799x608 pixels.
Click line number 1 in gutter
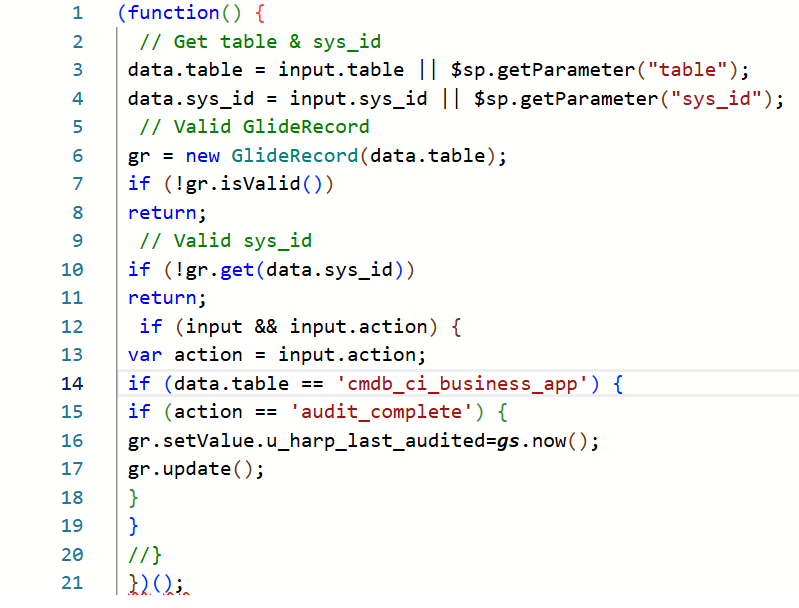pos(77,13)
